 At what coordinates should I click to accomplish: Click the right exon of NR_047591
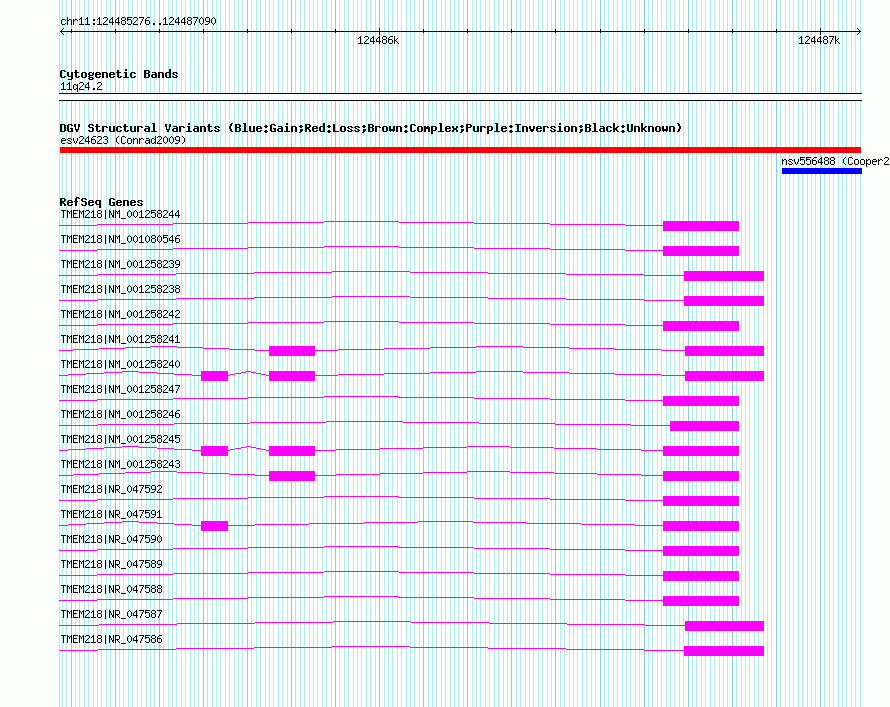(701, 525)
